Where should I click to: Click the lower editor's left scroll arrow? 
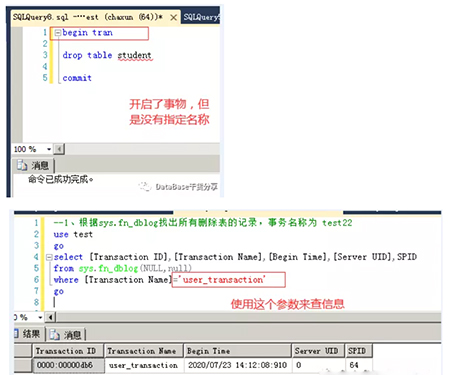[x=50, y=317]
